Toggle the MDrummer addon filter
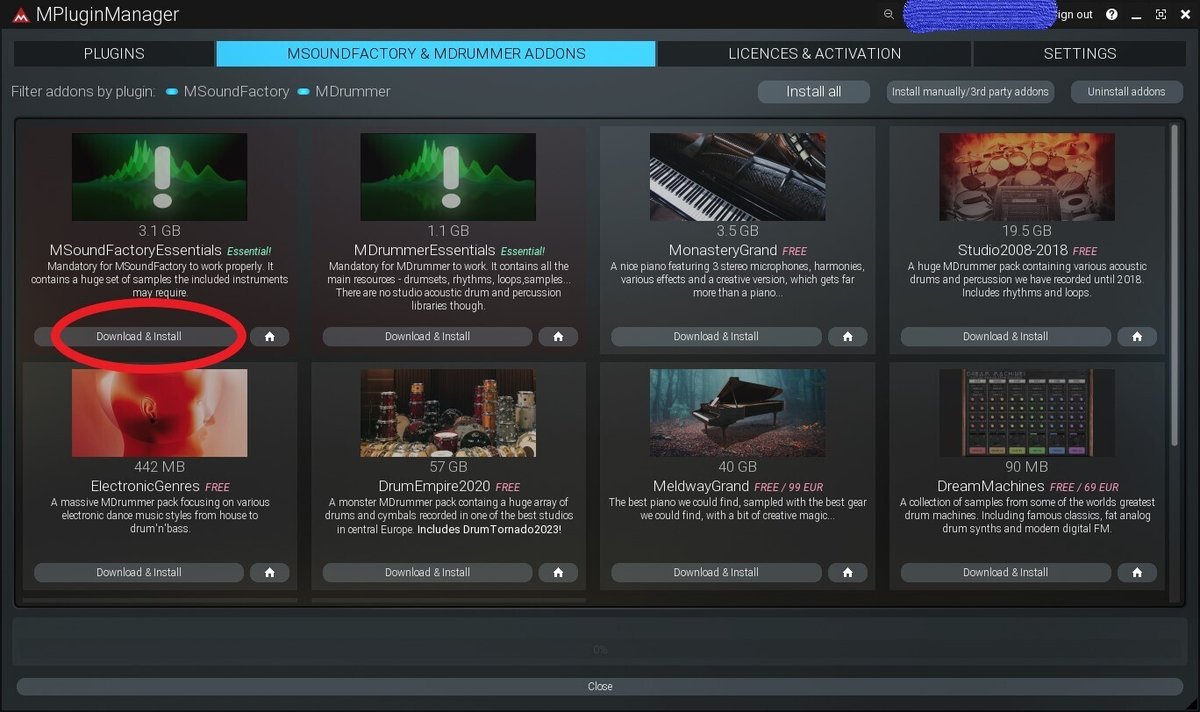Image resolution: width=1200 pixels, height=712 pixels. point(344,91)
